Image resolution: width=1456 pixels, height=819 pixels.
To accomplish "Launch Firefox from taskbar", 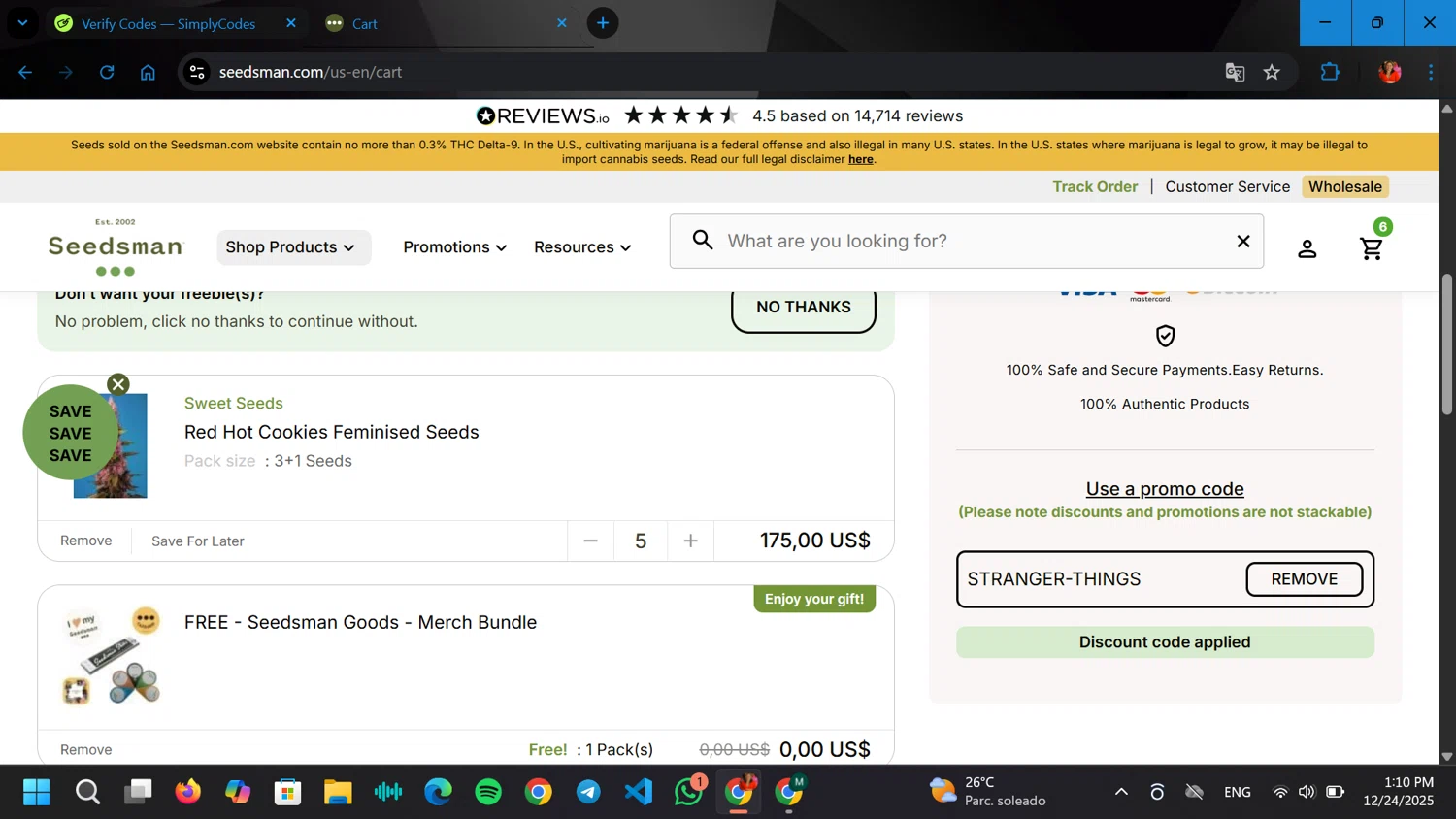I will 187,792.
